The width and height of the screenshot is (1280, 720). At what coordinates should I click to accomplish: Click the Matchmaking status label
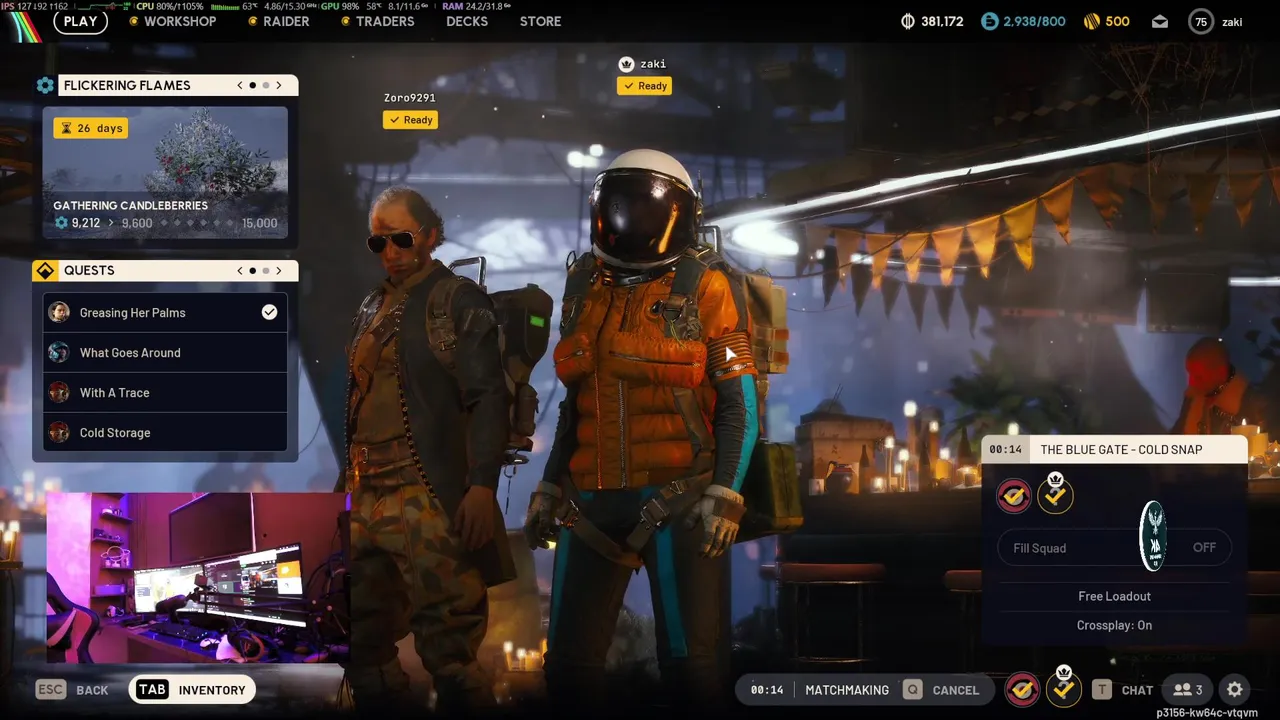point(847,690)
